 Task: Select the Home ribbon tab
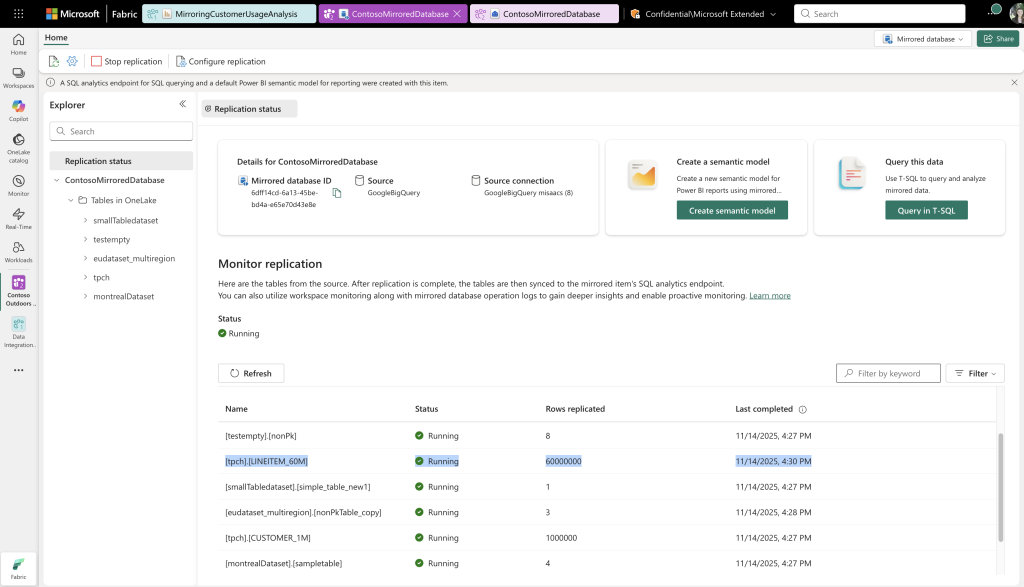56,37
